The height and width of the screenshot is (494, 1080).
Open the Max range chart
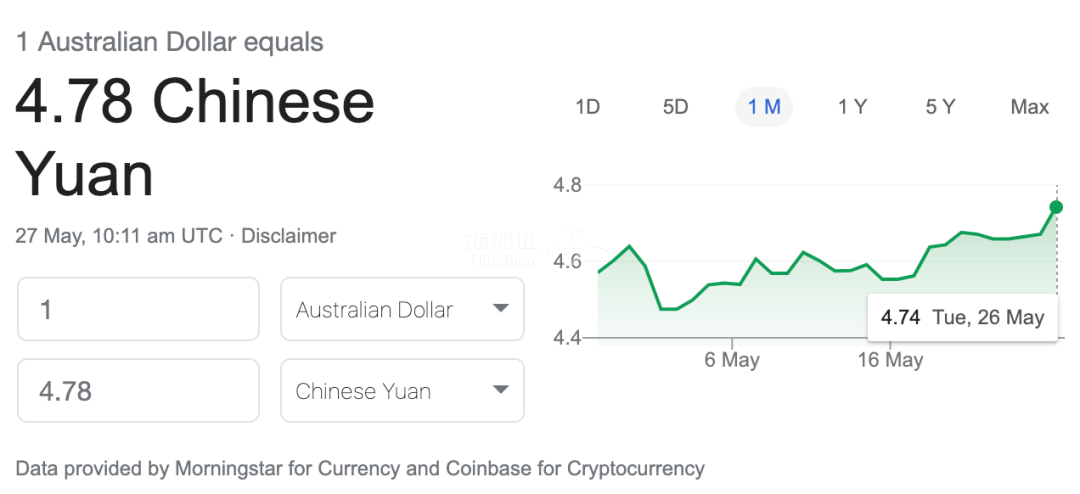(1029, 107)
